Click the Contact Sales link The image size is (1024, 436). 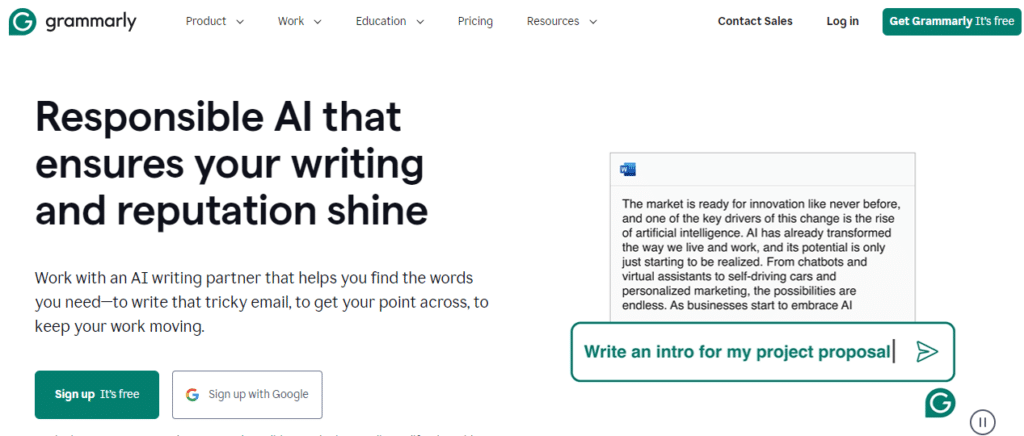(754, 22)
